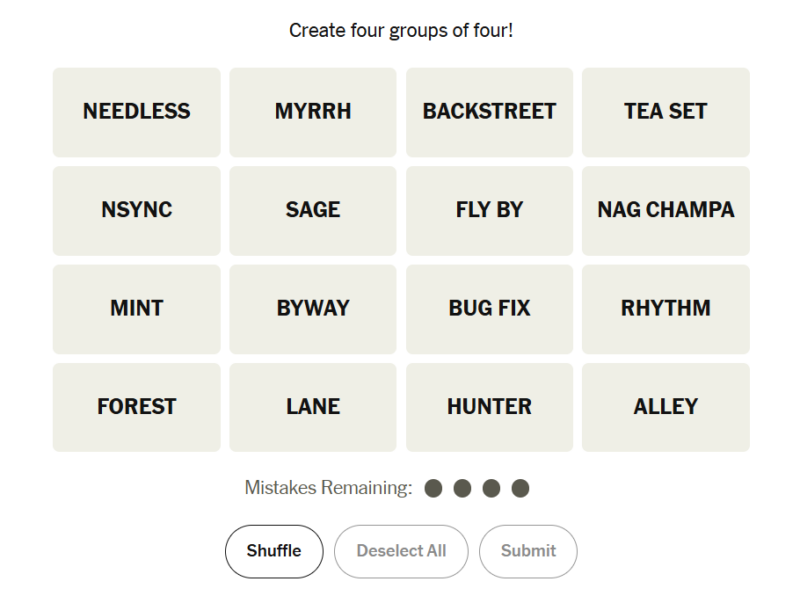This screenshot has height=596, width=800.
Task: Select the NEEDLESS tile
Action: click(137, 112)
